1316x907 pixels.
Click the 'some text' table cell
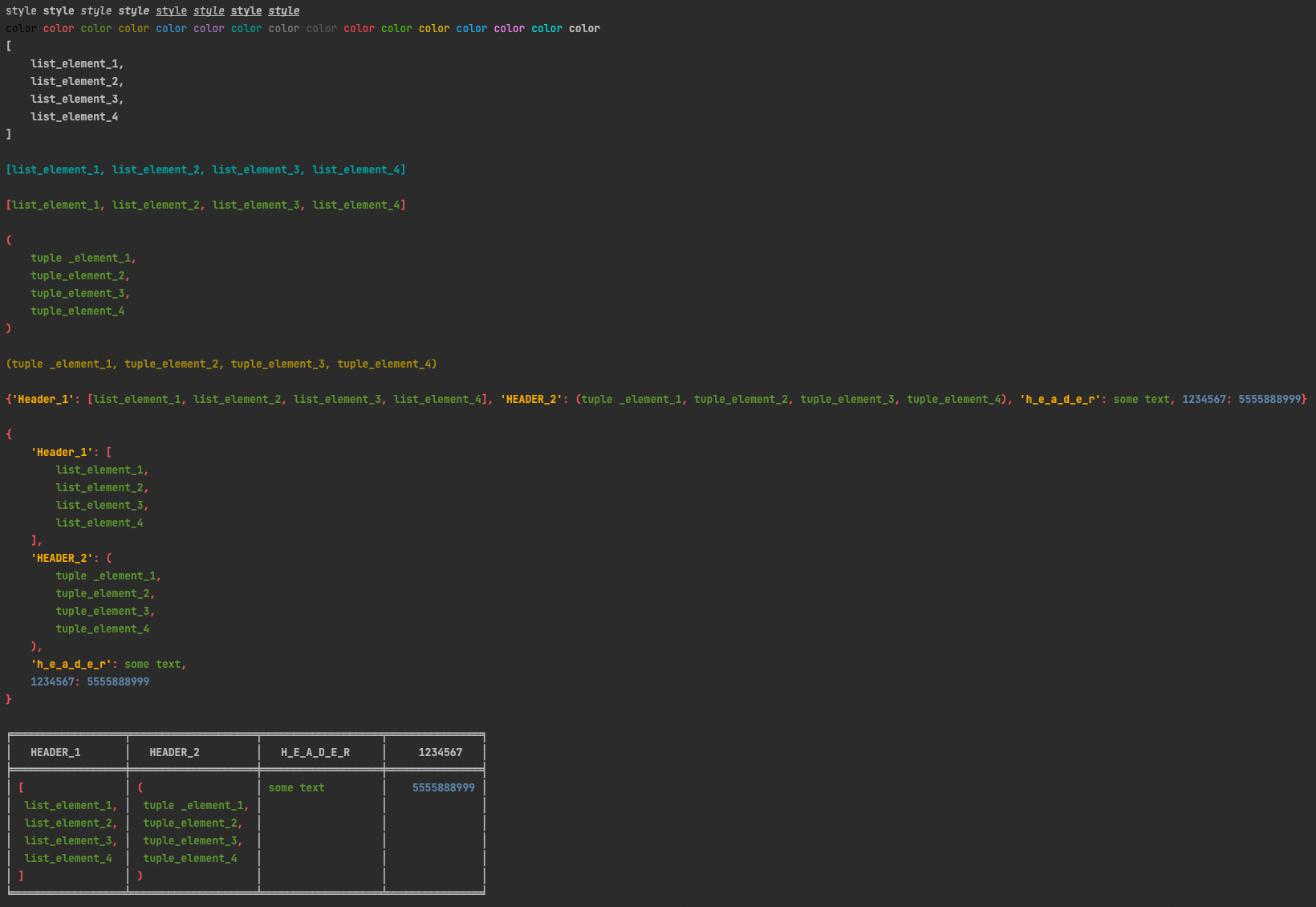pos(296,787)
